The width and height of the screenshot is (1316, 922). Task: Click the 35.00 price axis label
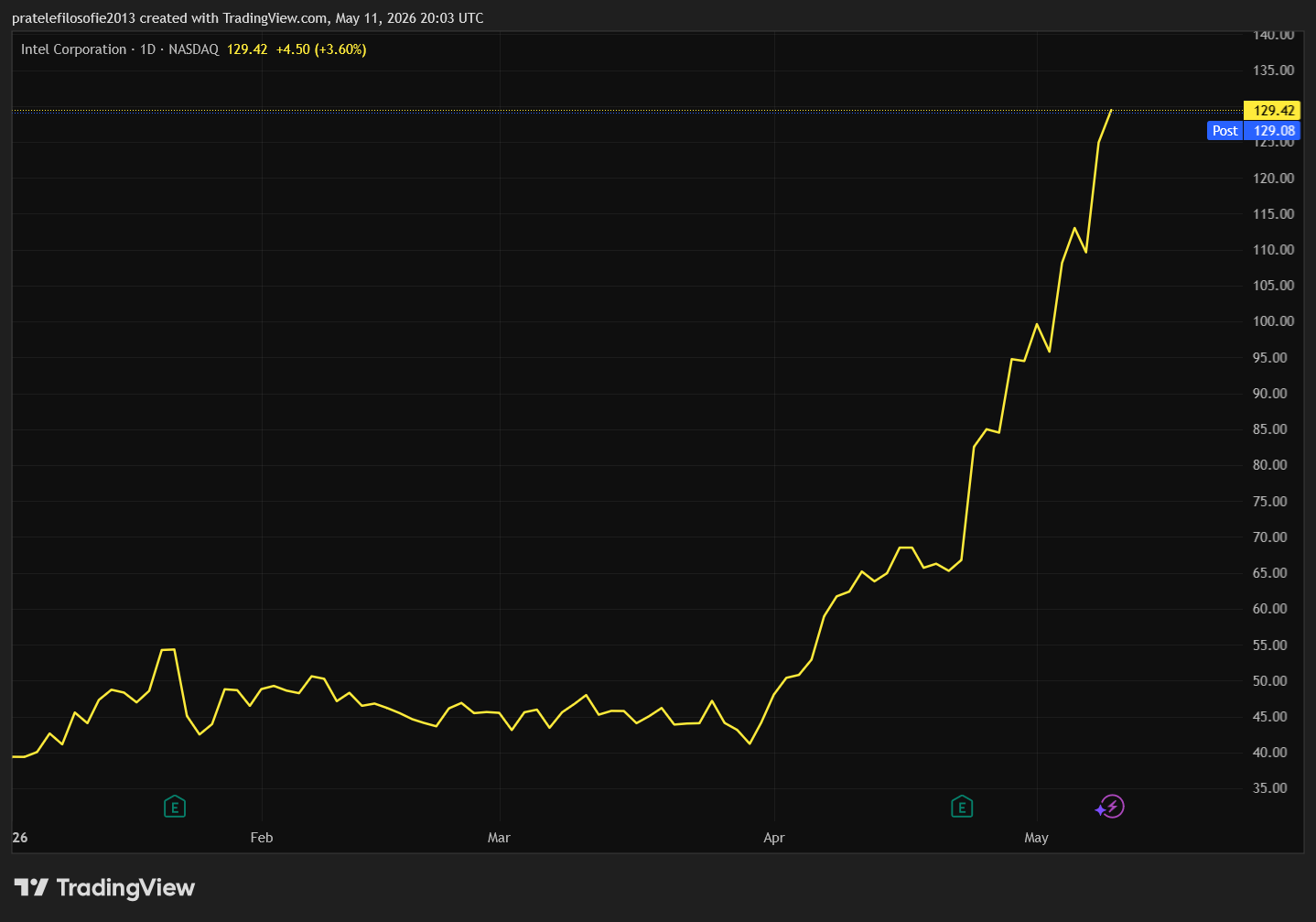(x=1269, y=788)
